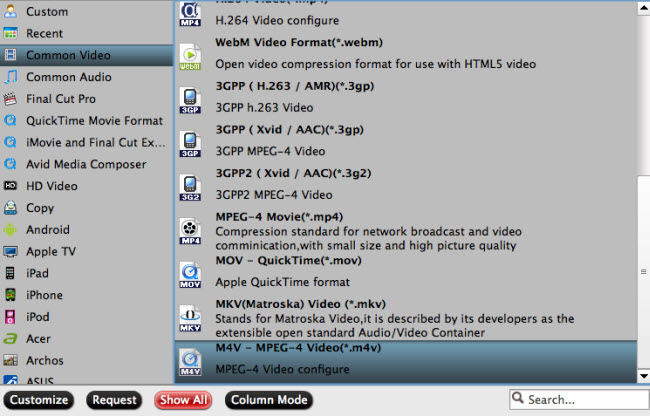The image size is (650, 416).
Task: Select the iPod category text
Action: [x=38, y=317]
